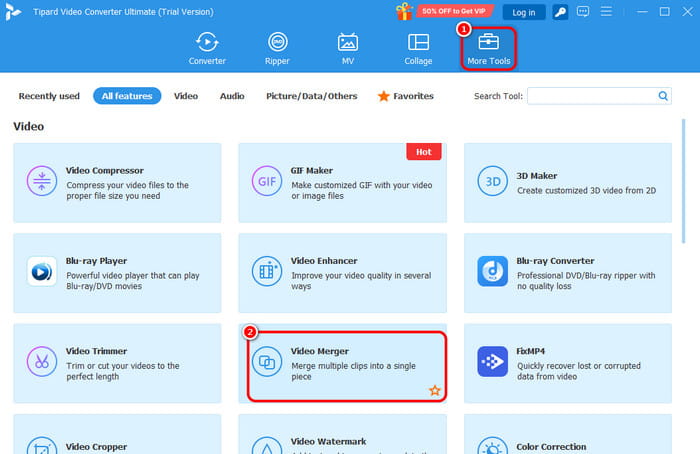Open the feedback chat icon
This screenshot has height=454, width=700.
(x=583, y=12)
